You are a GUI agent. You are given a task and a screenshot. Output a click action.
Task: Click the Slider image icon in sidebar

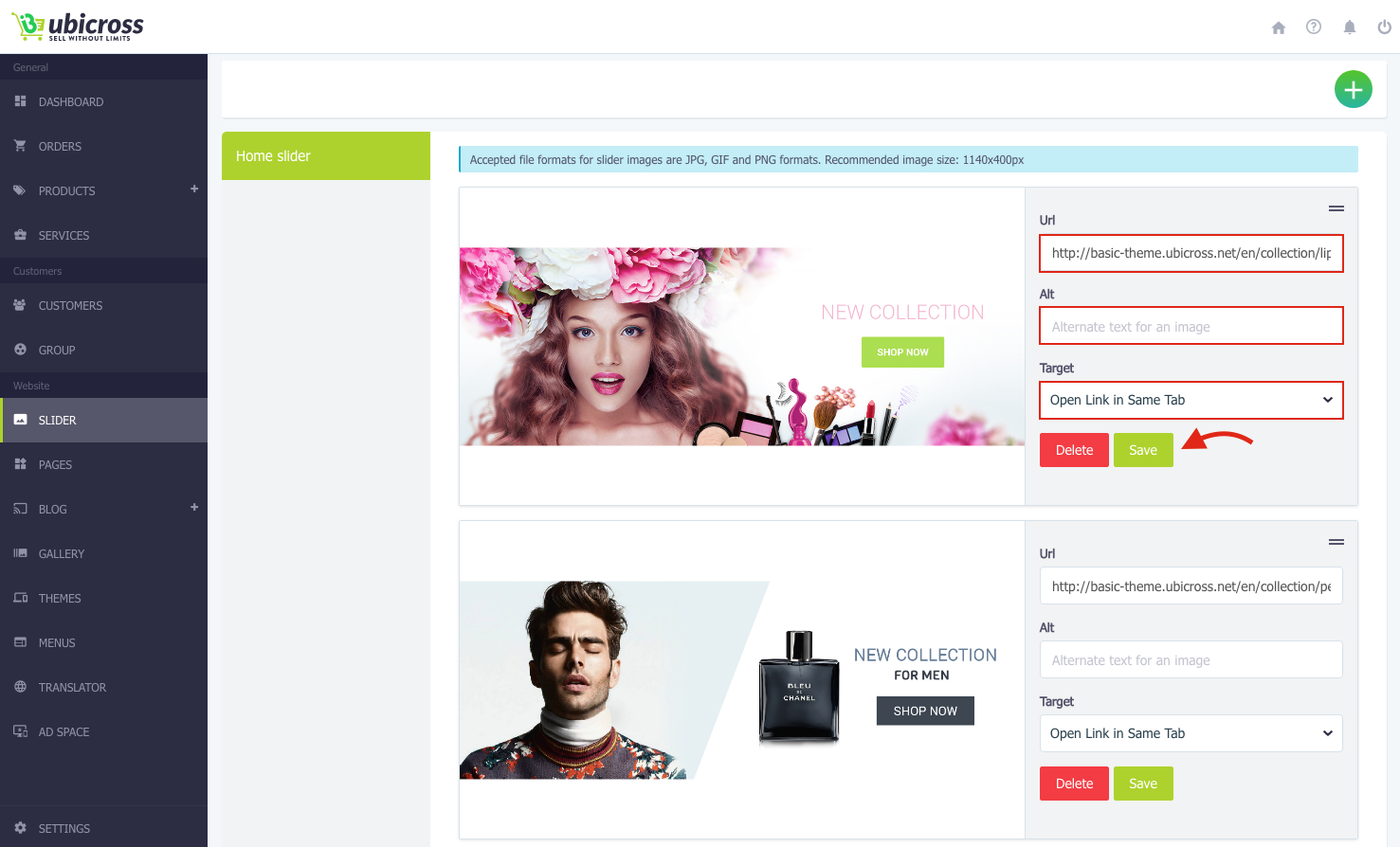pyautogui.click(x=20, y=419)
